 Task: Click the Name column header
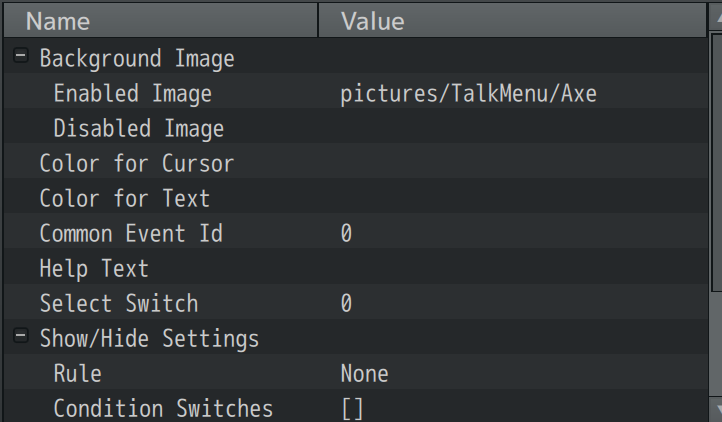tap(160, 20)
